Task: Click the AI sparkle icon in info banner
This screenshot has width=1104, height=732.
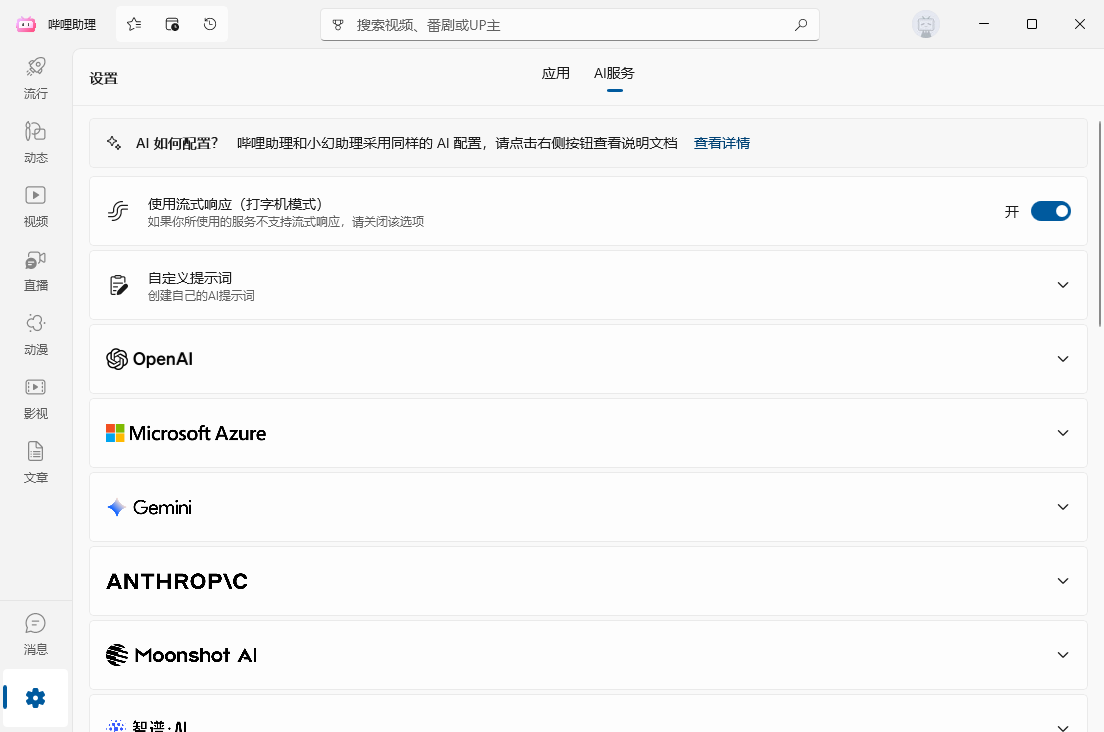Action: pyautogui.click(x=113, y=143)
